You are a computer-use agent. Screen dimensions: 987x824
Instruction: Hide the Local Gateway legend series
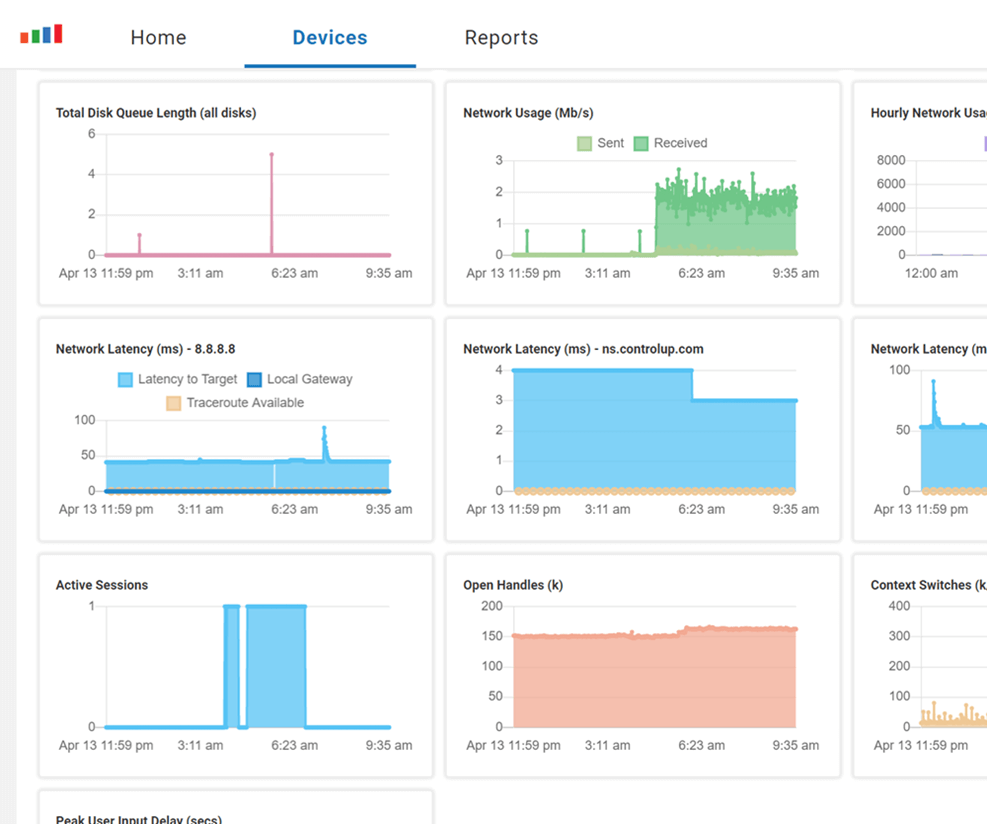[300, 379]
